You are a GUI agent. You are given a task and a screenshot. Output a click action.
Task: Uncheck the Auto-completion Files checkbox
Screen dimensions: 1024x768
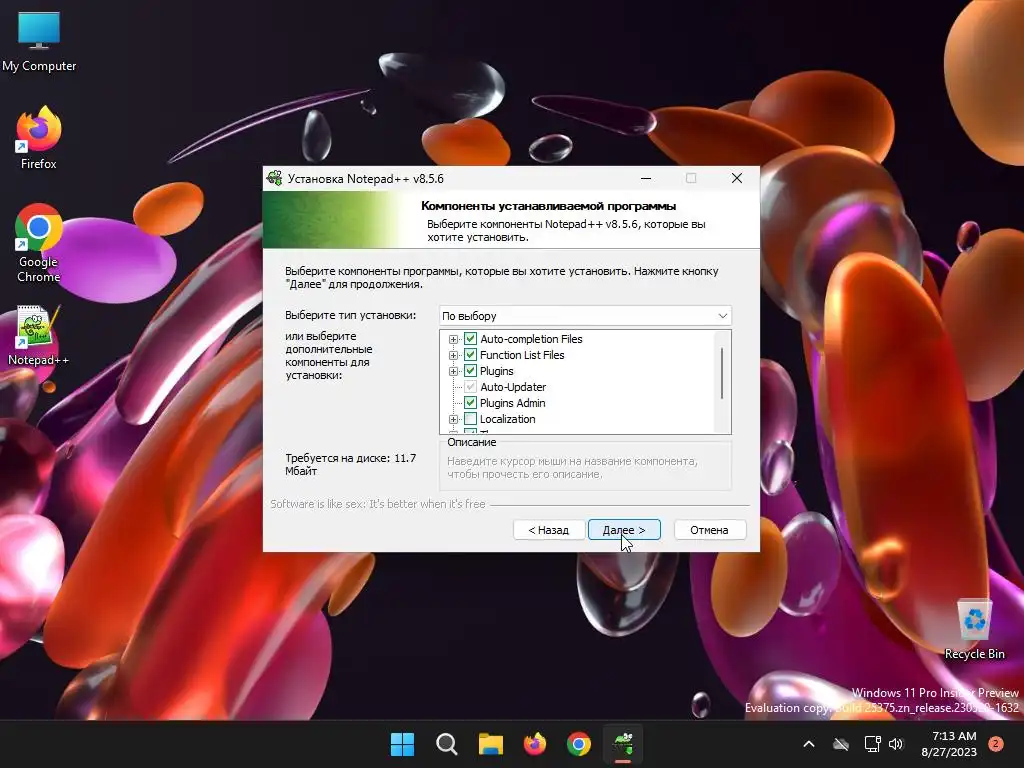click(470, 339)
